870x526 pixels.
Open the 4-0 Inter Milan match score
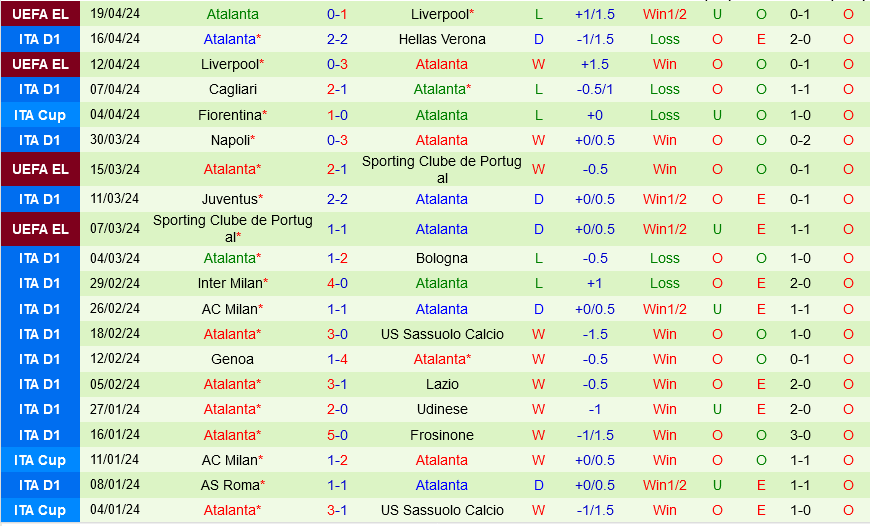(x=337, y=283)
